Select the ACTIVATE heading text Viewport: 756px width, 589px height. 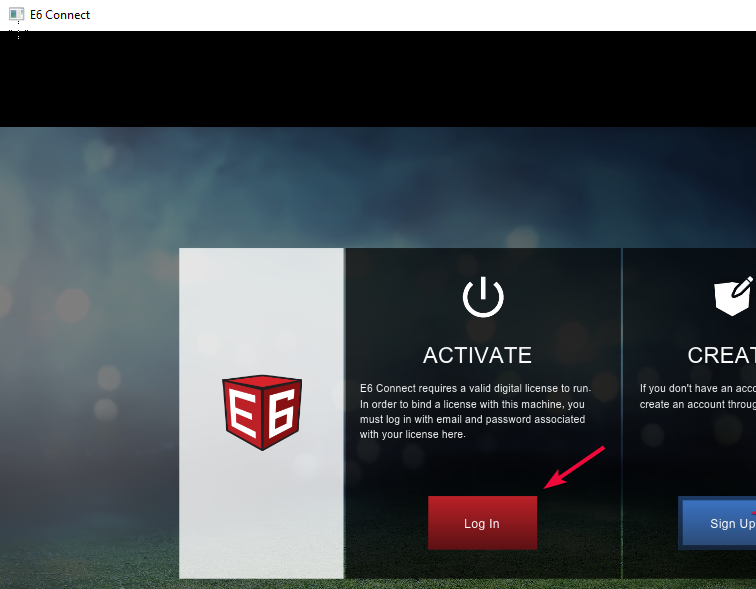477,355
